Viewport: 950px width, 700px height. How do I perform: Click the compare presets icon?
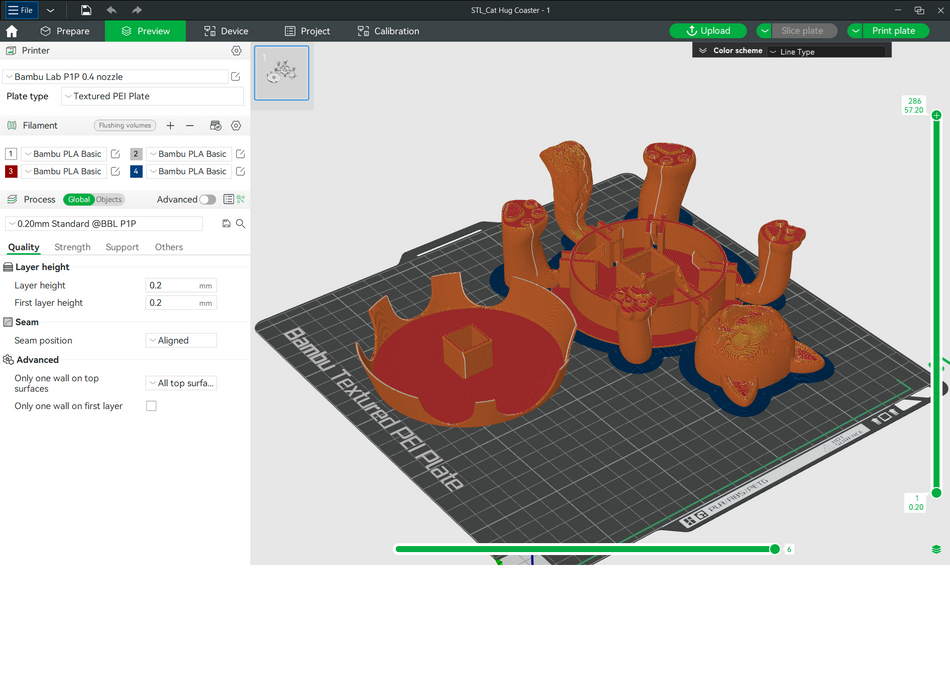click(x=241, y=200)
